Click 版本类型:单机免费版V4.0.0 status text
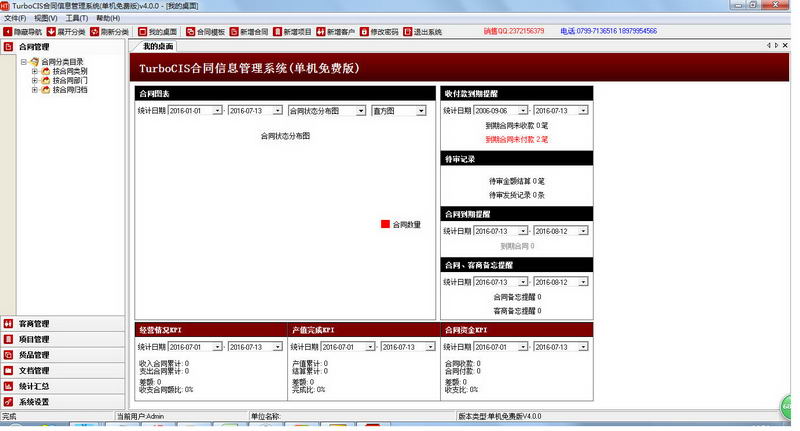The height and width of the screenshot is (431, 800). tap(499, 416)
